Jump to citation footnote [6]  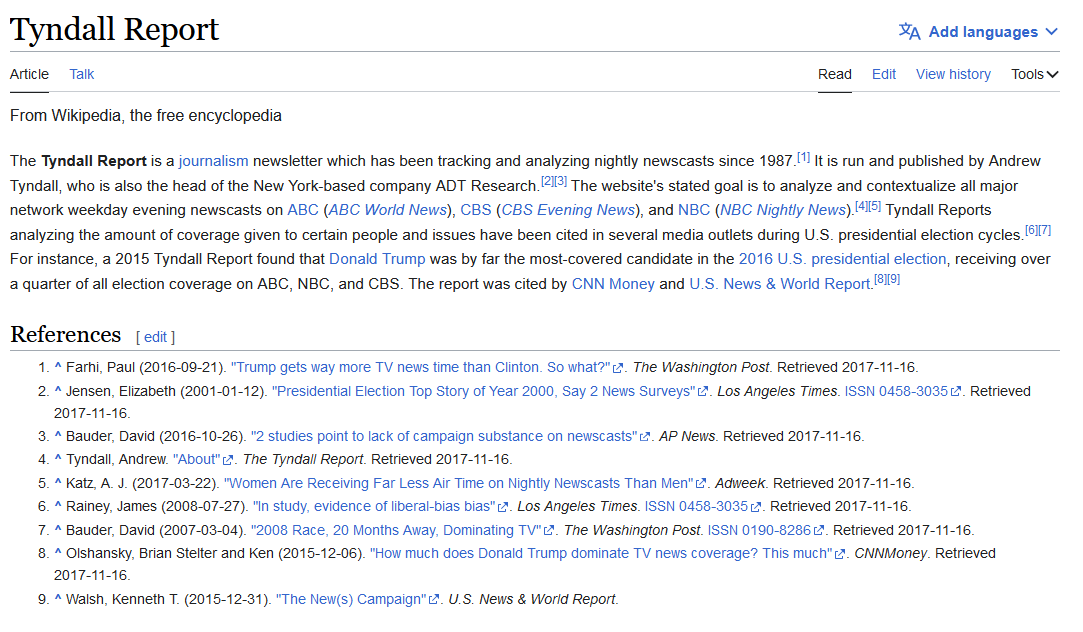(1031, 230)
